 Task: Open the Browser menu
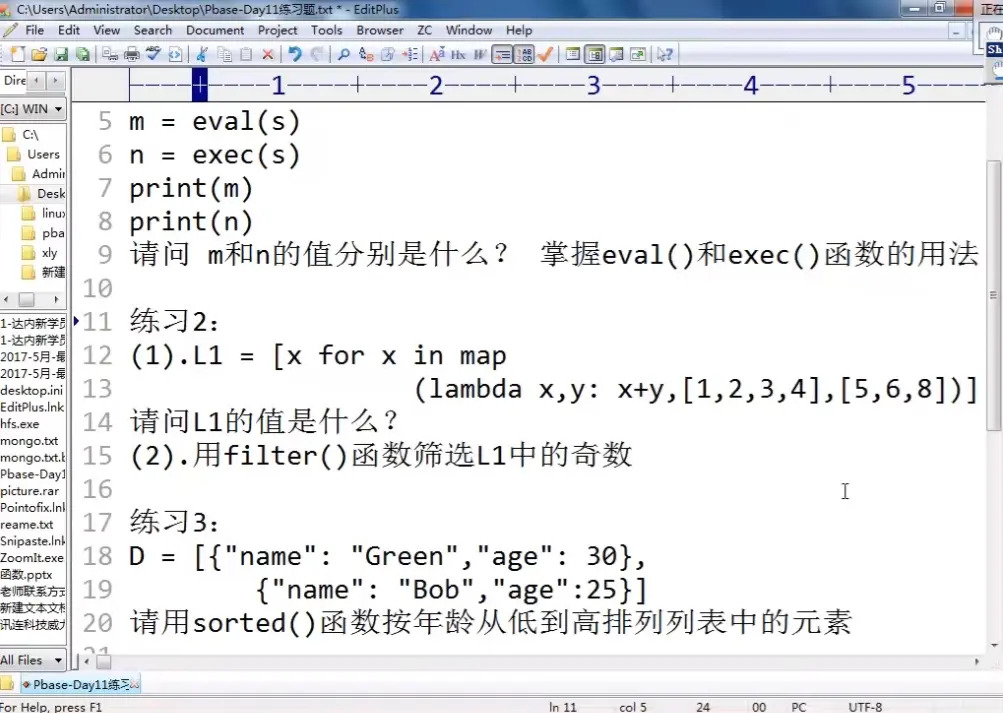380,30
